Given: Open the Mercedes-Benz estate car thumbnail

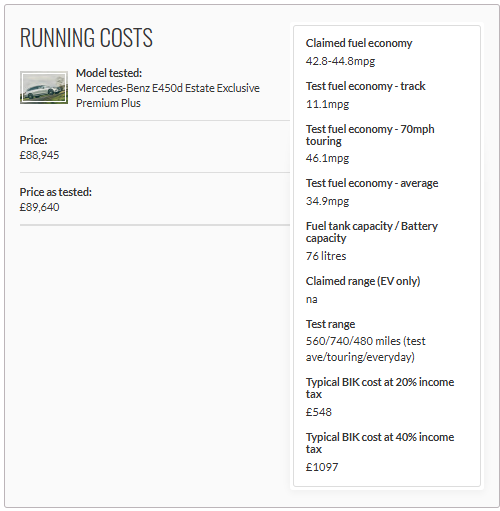Looking at the screenshot, I should pyautogui.click(x=44, y=88).
